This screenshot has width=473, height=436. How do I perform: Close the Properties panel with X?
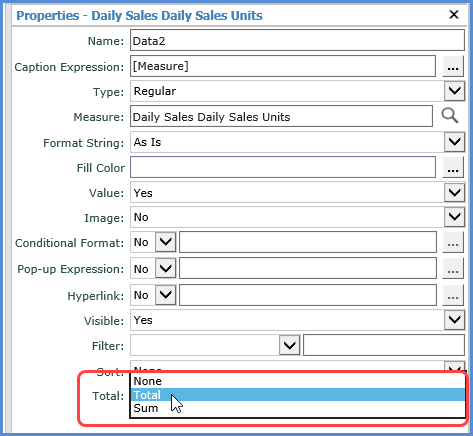[454, 15]
